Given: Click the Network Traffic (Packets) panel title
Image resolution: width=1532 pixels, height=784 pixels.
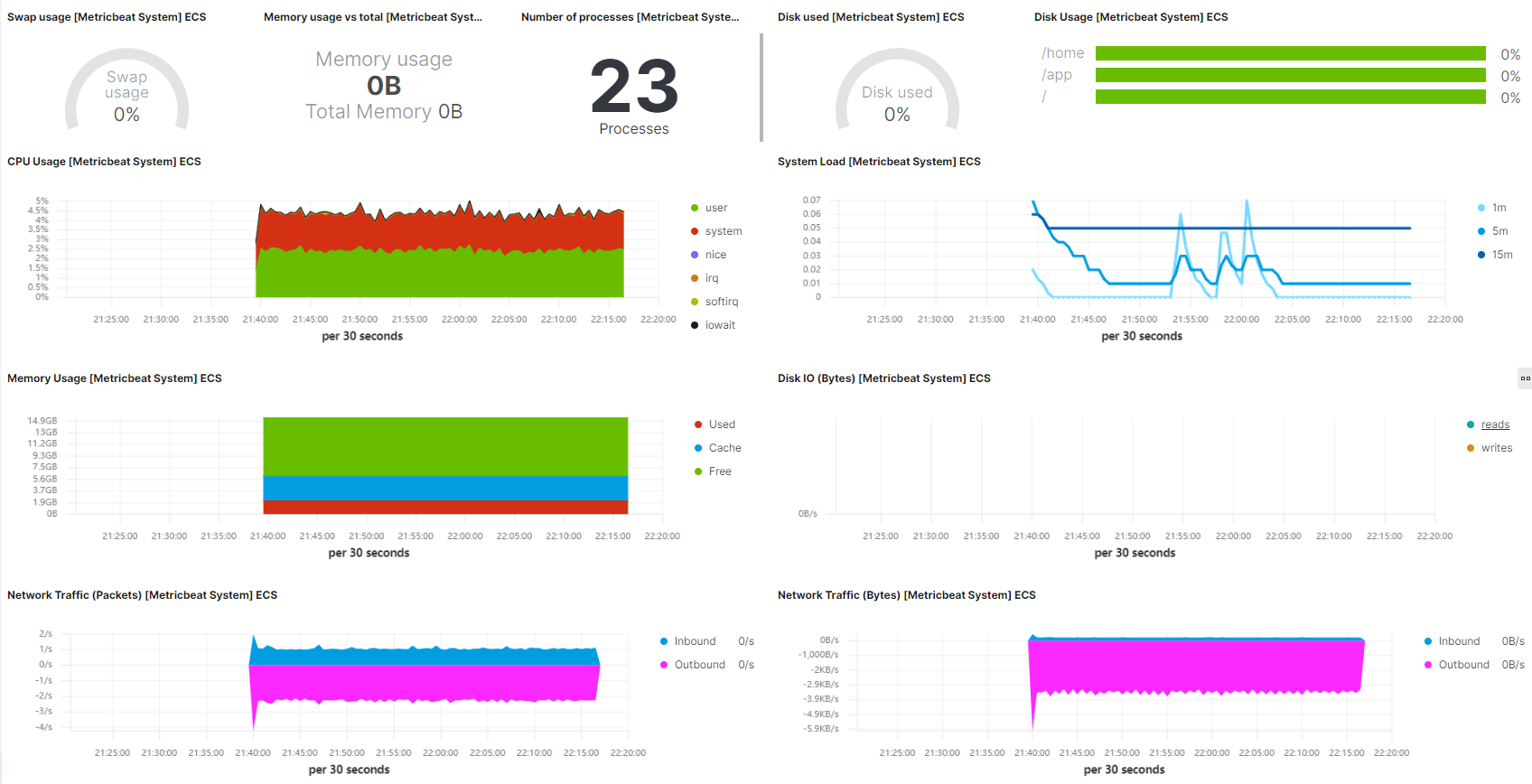Looking at the screenshot, I should pos(142,595).
